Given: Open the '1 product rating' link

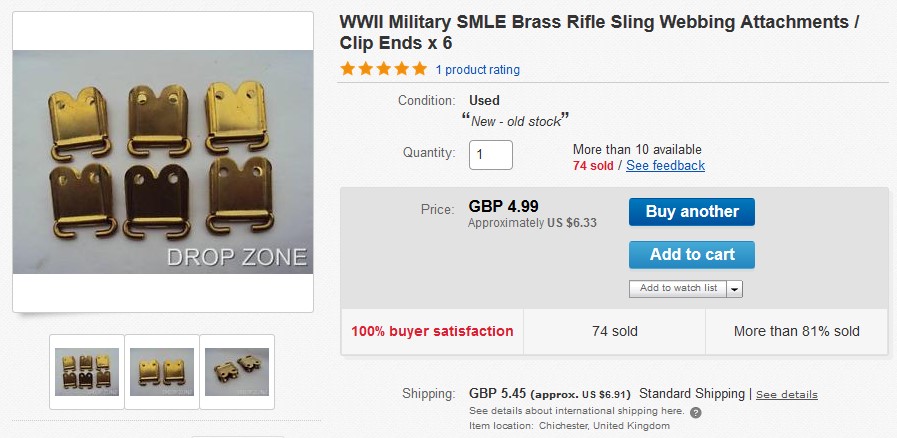Looking at the screenshot, I should coord(477,70).
